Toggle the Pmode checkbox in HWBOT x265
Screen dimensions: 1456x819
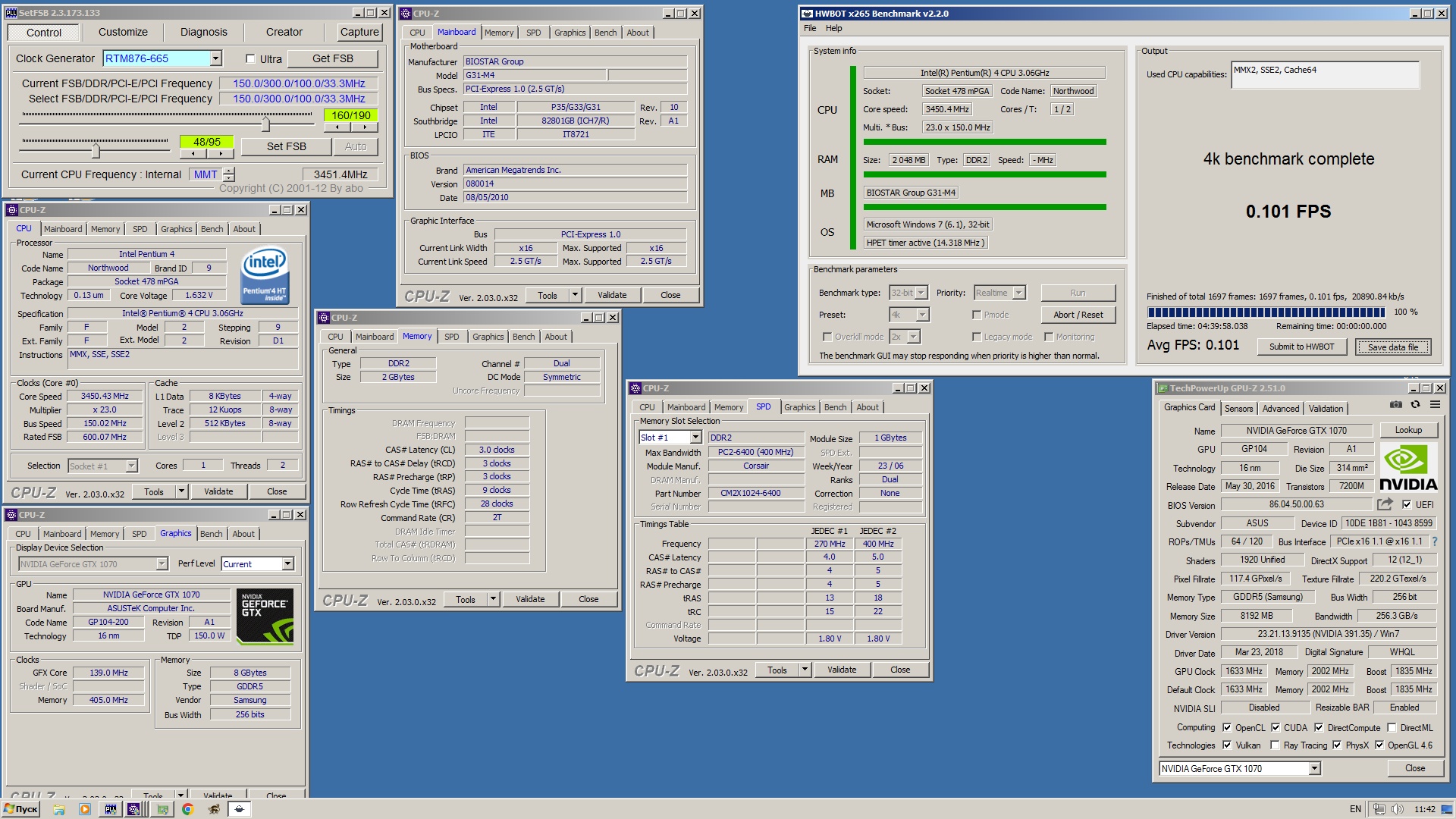tap(977, 315)
